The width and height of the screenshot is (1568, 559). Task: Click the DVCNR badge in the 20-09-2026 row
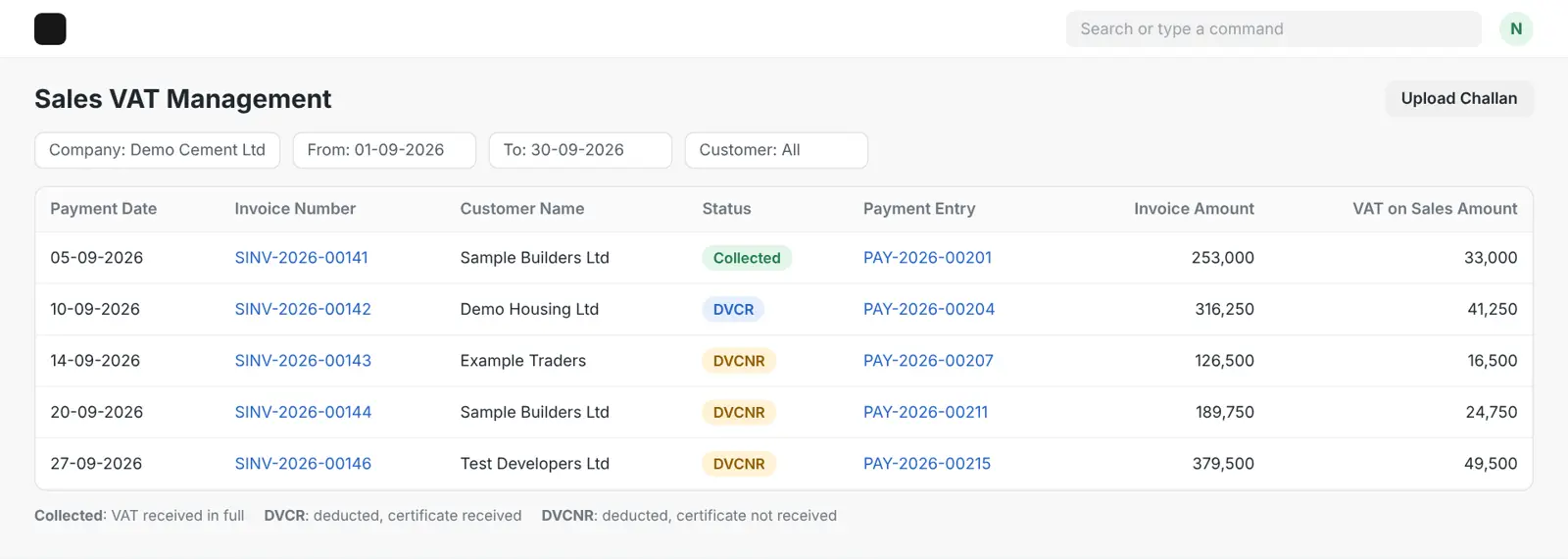[739, 412]
